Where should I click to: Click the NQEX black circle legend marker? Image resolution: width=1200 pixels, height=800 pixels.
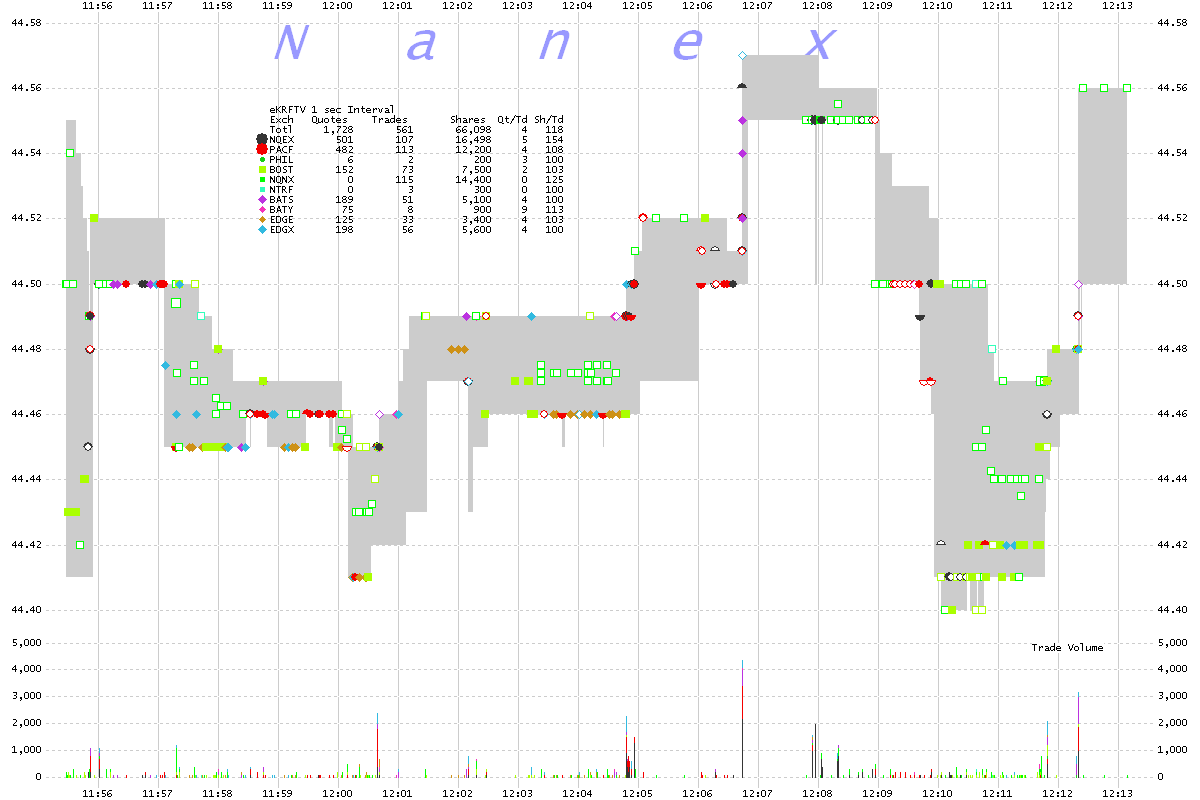click(x=262, y=139)
